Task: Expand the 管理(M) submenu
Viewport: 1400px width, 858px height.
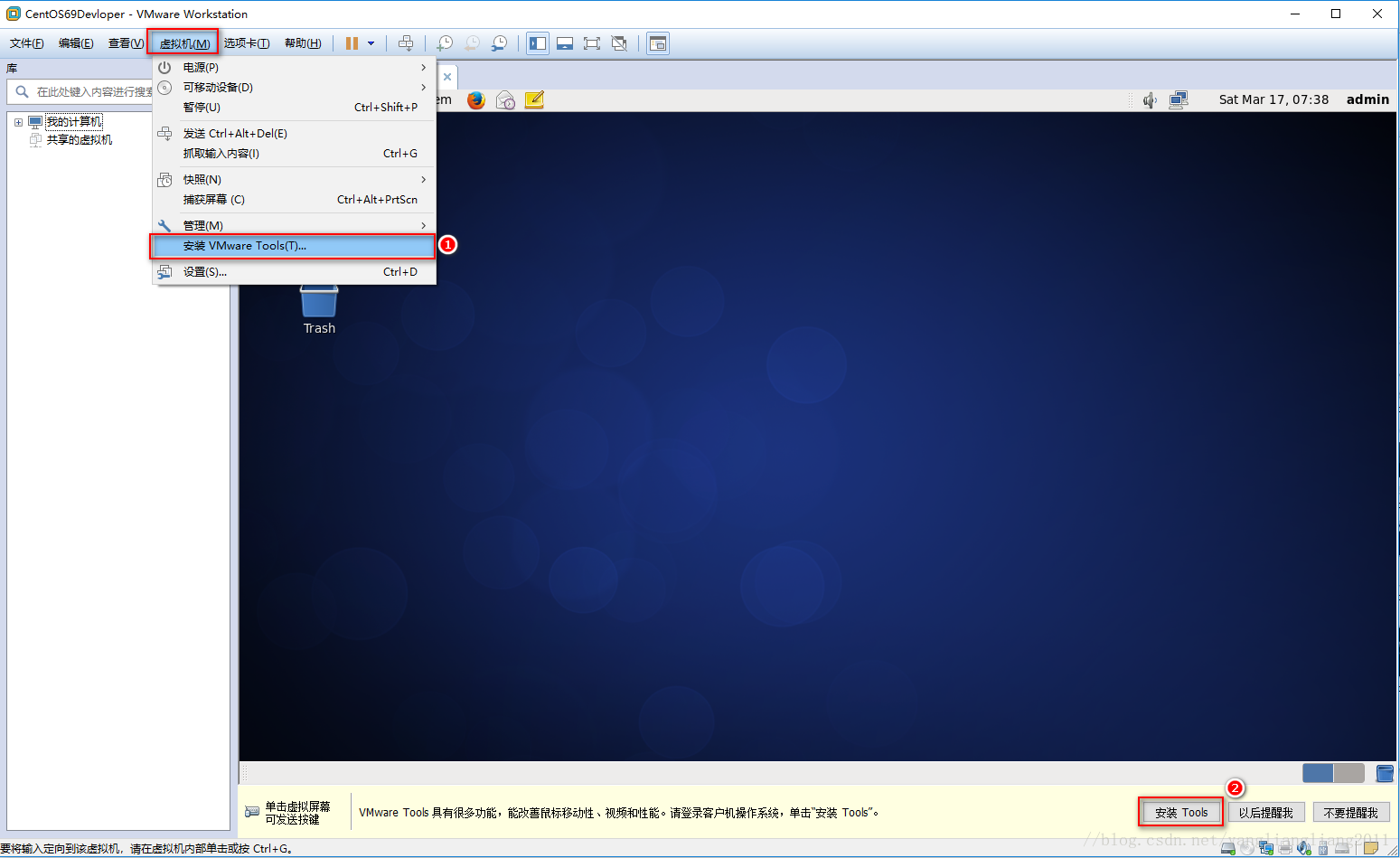Action: (294, 226)
